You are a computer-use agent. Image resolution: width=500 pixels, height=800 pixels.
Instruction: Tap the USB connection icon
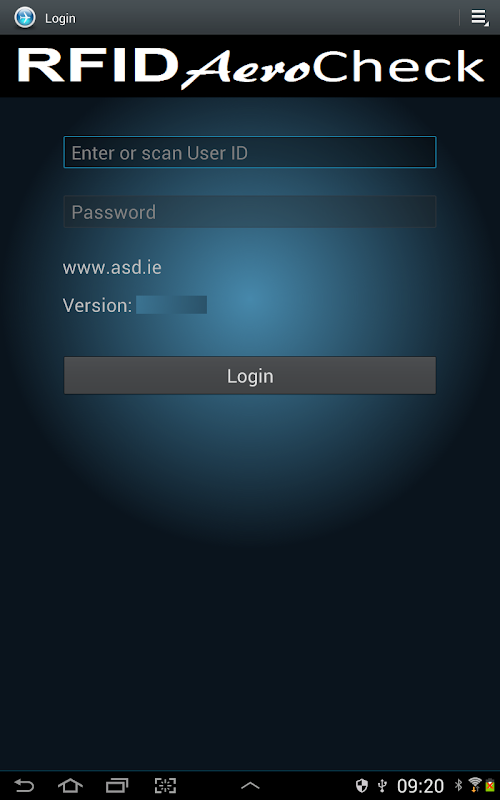tap(382, 786)
